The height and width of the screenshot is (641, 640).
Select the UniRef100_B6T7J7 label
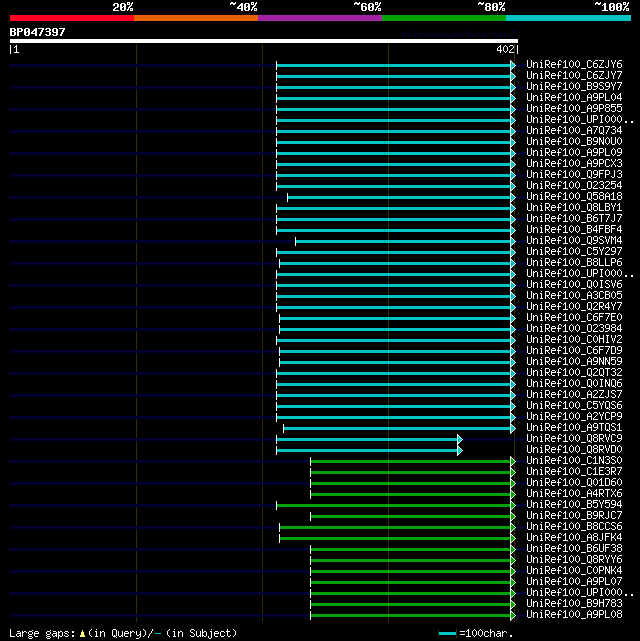click(574, 219)
